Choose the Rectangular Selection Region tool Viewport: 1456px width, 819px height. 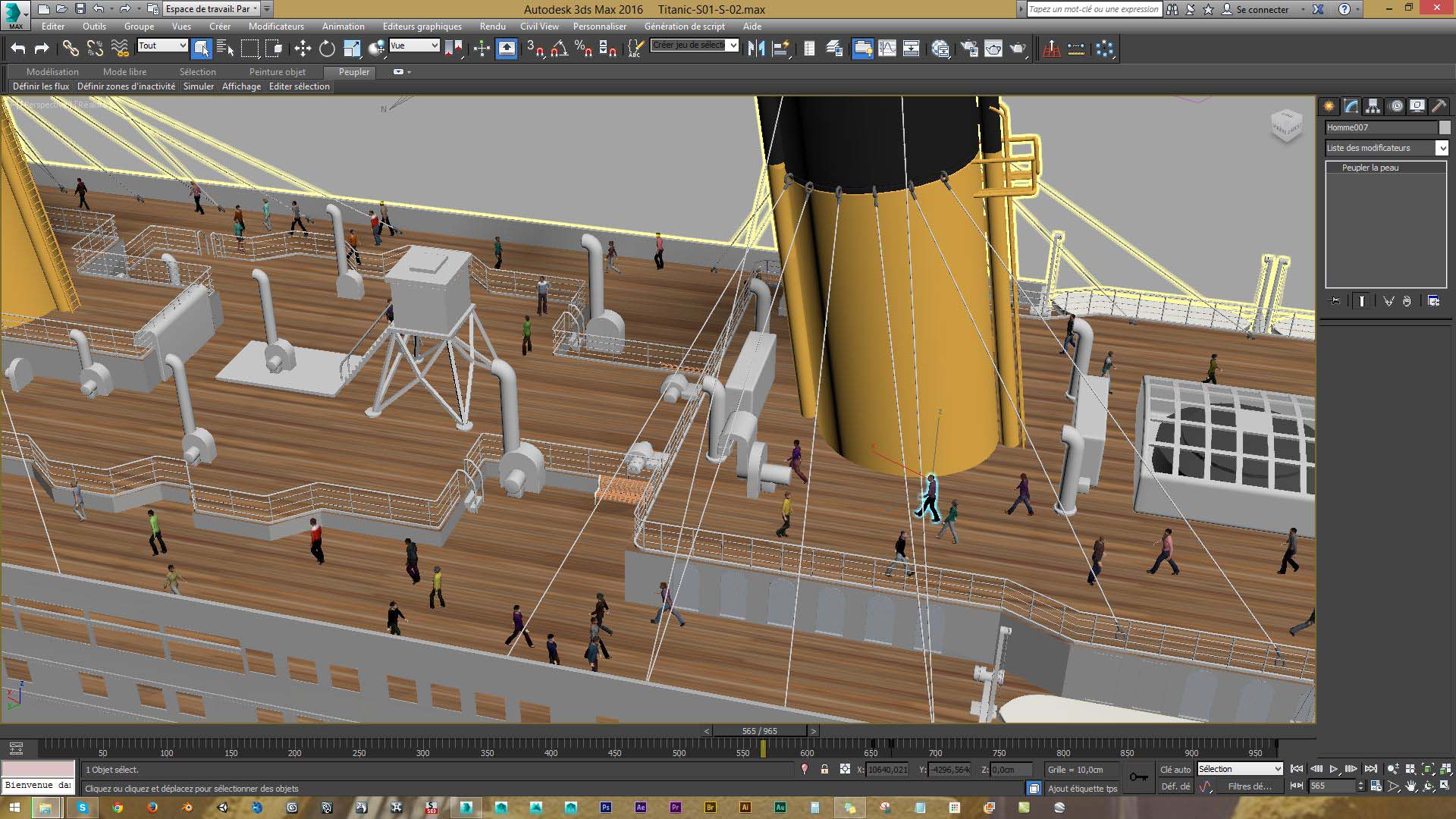click(249, 49)
